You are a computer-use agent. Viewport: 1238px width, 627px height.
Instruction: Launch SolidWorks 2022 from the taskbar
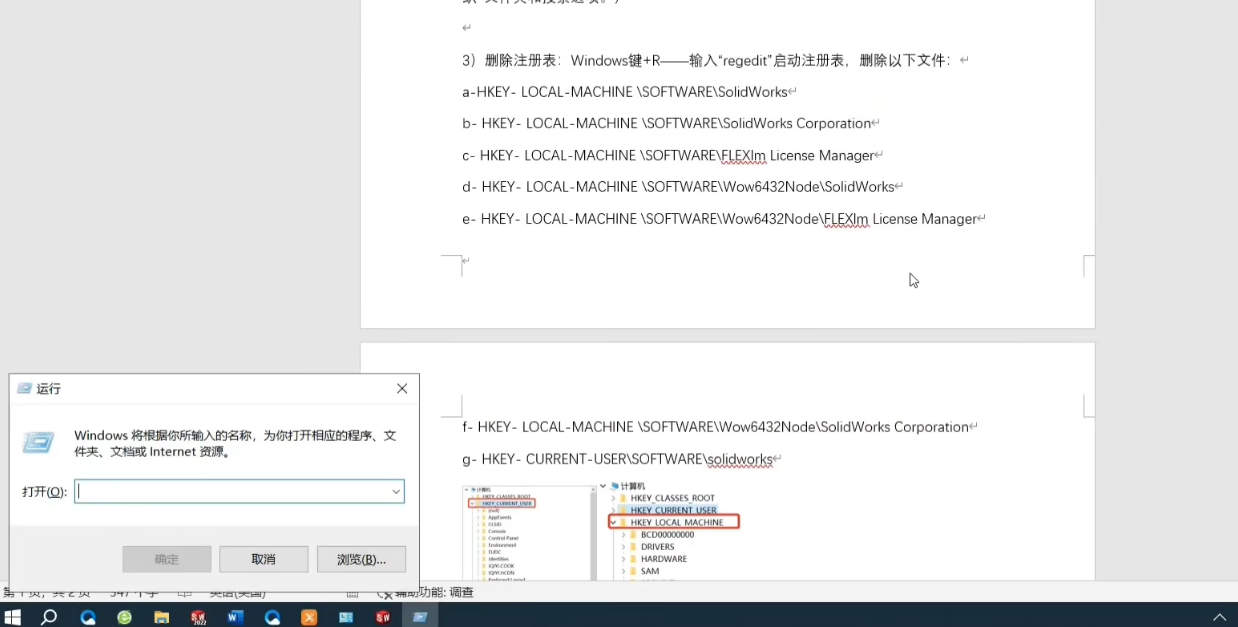click(198, 617)
